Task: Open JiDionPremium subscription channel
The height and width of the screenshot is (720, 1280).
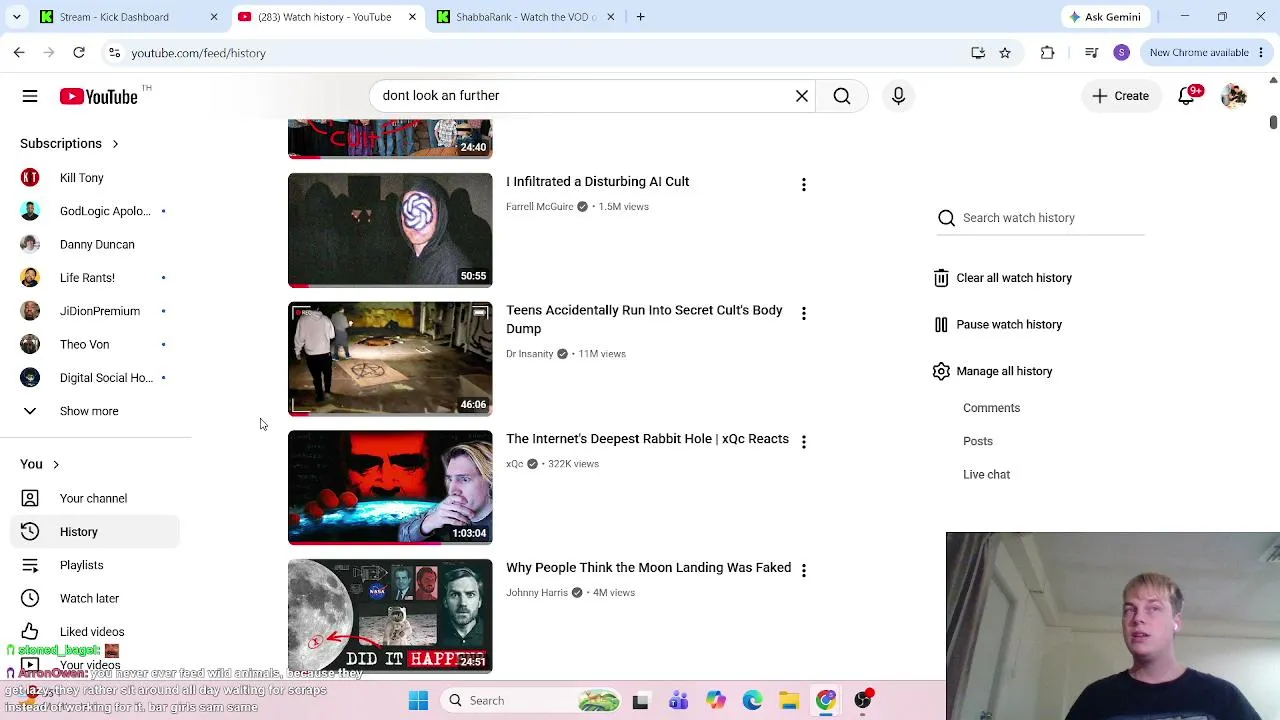Action: point(95,311)
